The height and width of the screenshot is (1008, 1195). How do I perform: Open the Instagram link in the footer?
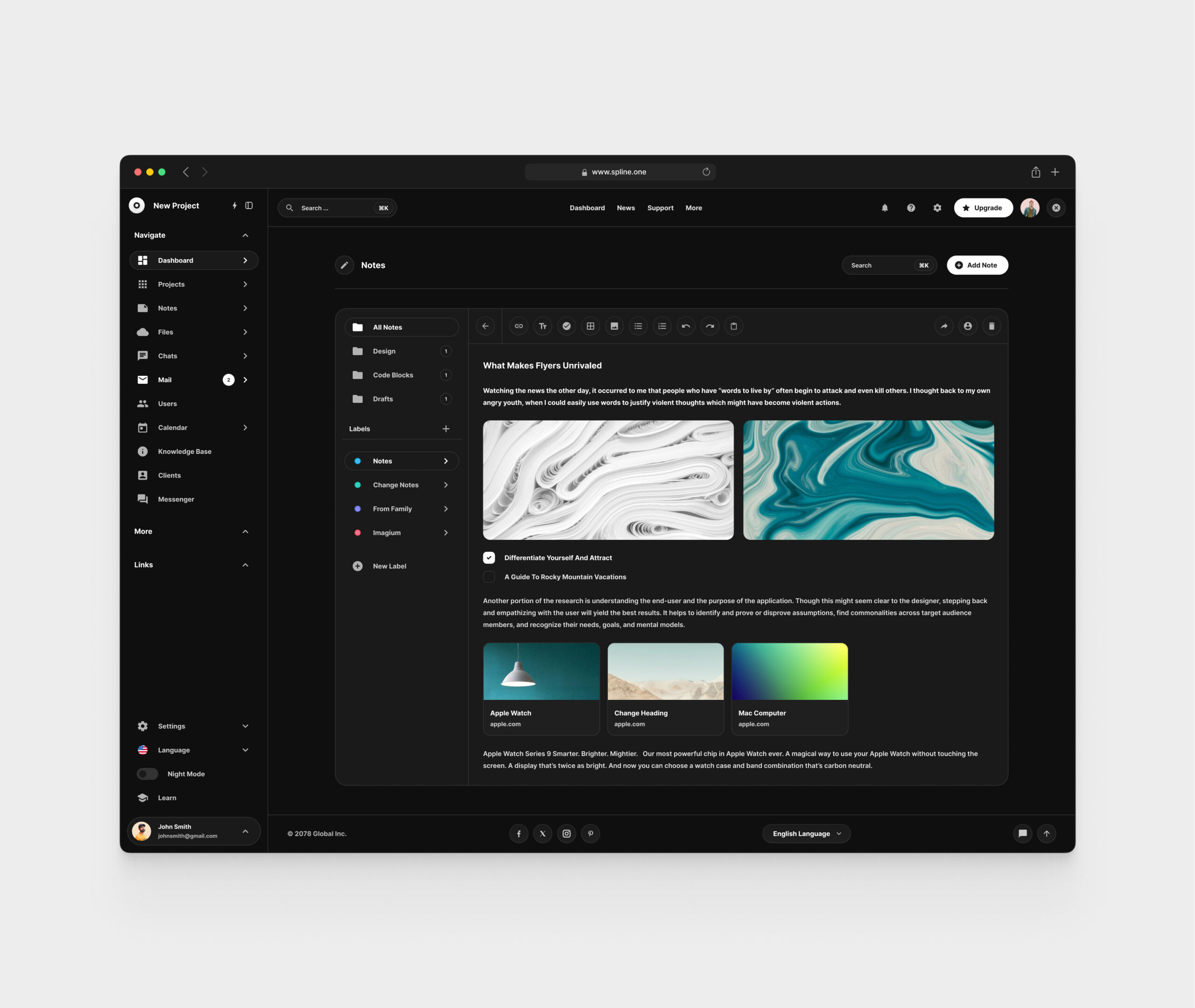[x=567, y=834]
